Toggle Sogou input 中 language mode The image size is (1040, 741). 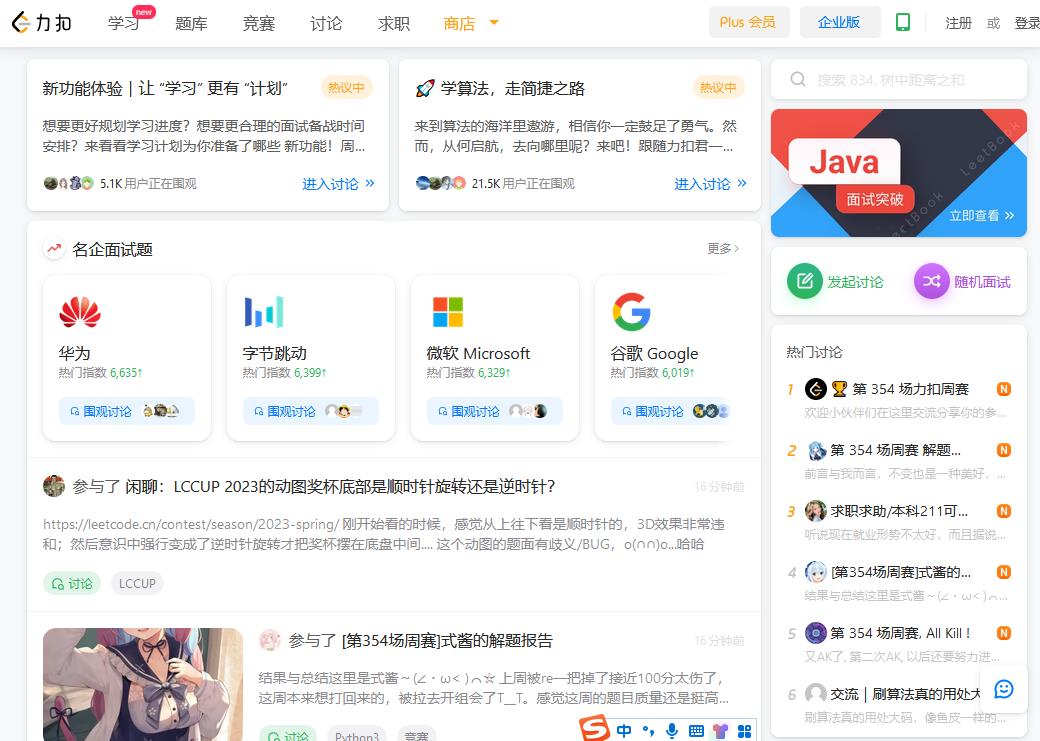(624, 731)
